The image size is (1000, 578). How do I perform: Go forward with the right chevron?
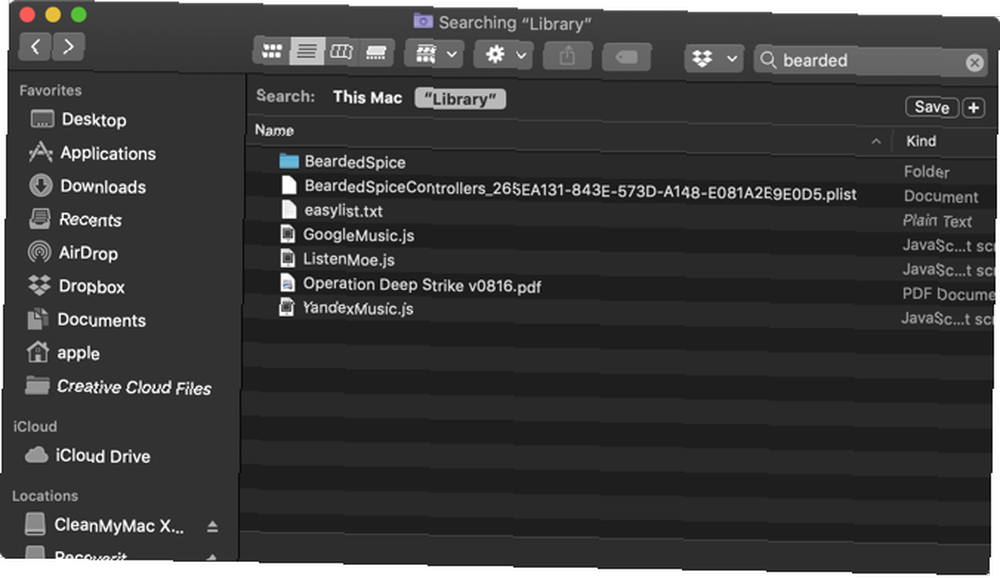click(68, 46)
